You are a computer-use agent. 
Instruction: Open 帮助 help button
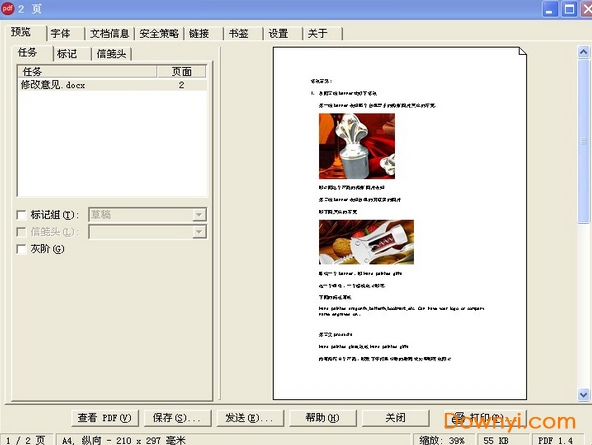322,418
